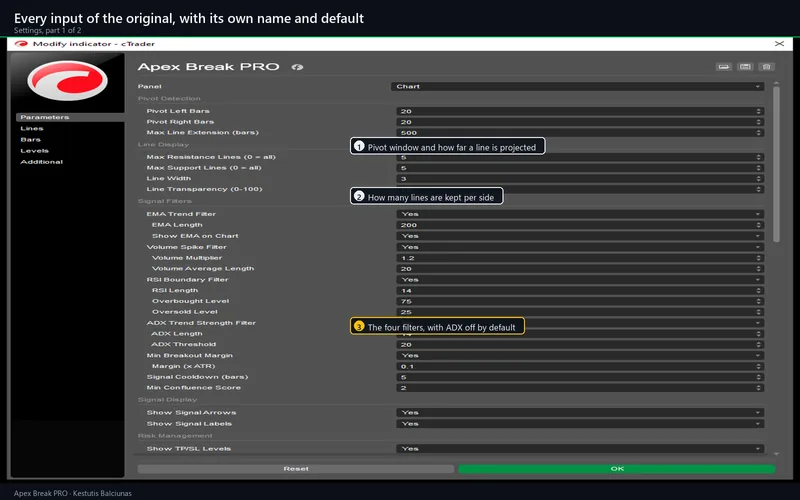Click the cTrader icon in the title bar
The width and height of the screenshot is (800, 500).
[x=21, y=44]
